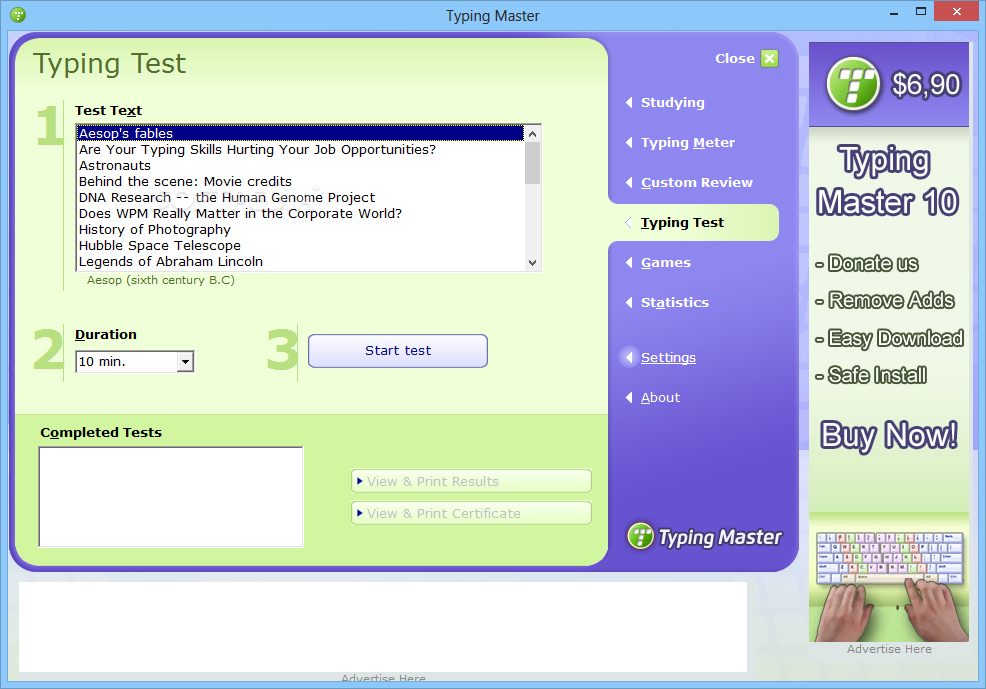The height and width of the screenshot is (689, 986).
Task: Click the arrow icon beside Studying
Action: pyautogui.click(x=629, y=102)
